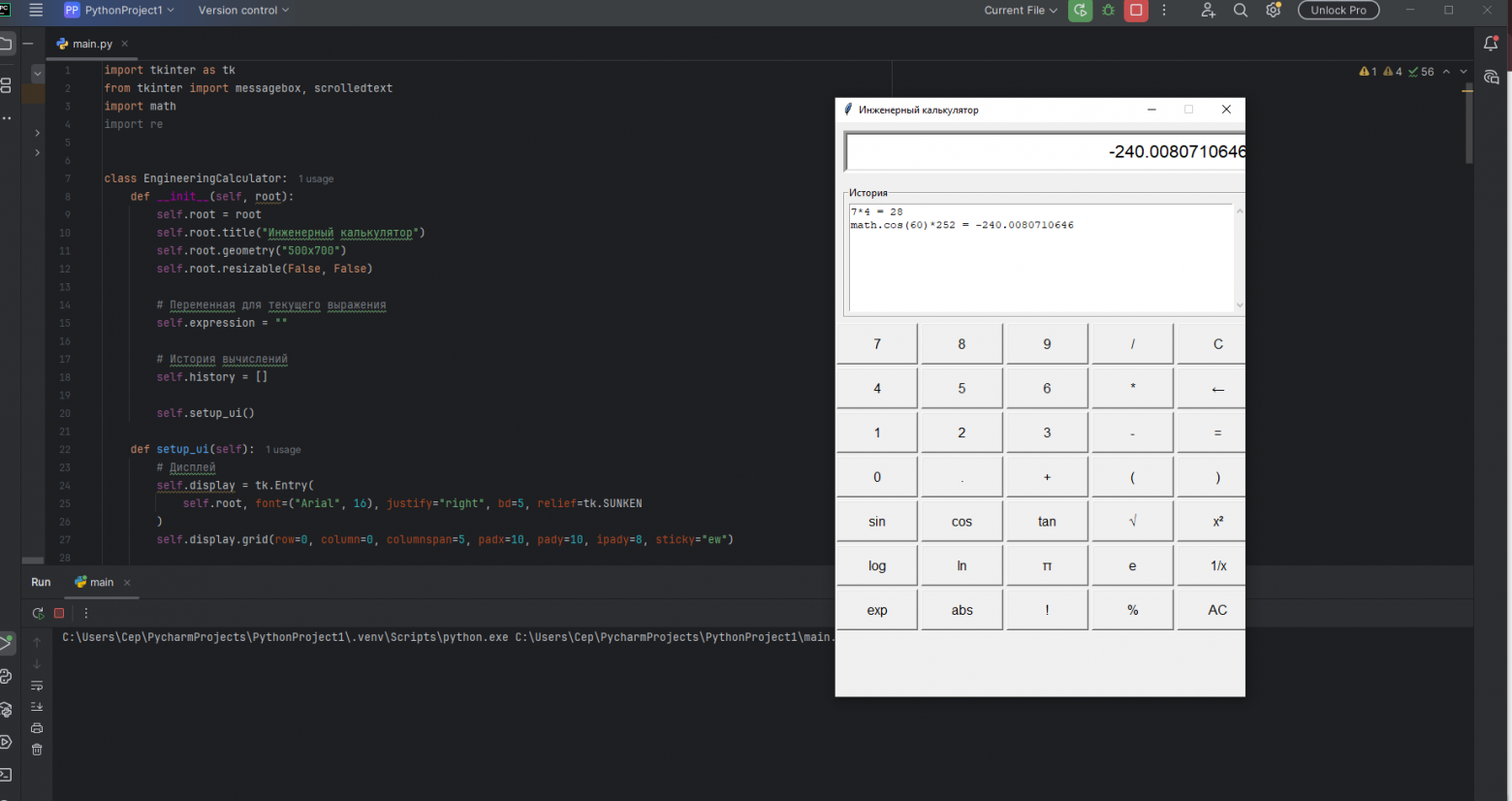
Task: Expand the Version control dropdown
Action: tap(243, 11)
